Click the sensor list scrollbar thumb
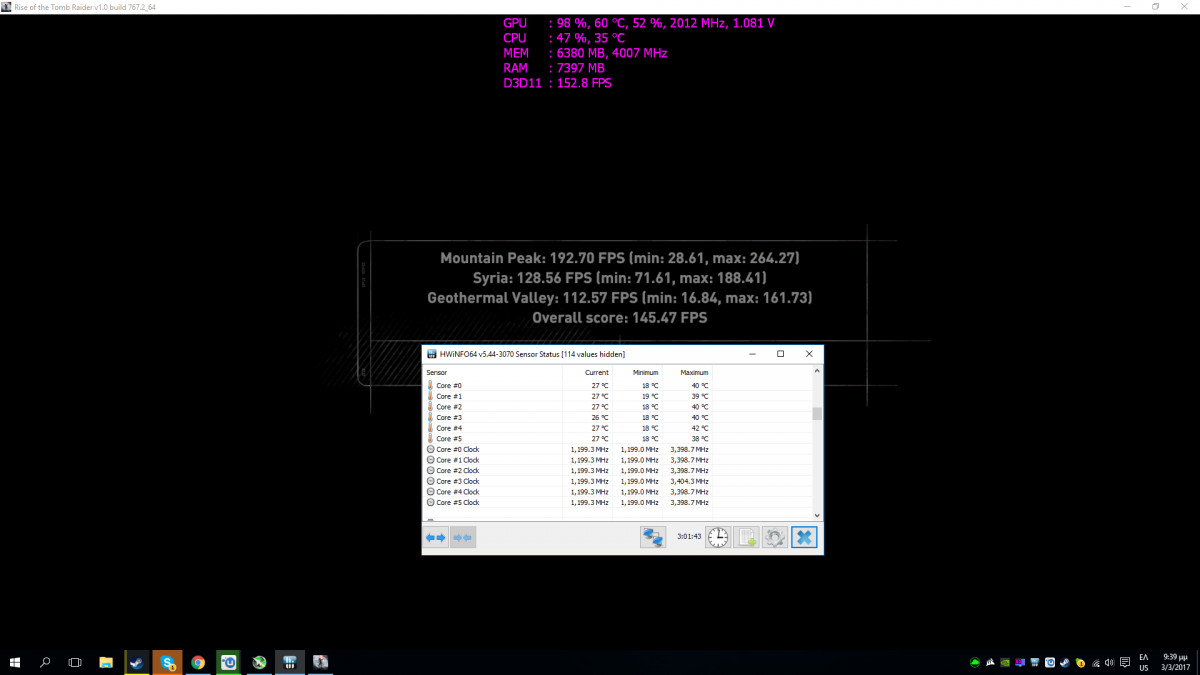 pos(817,413)
